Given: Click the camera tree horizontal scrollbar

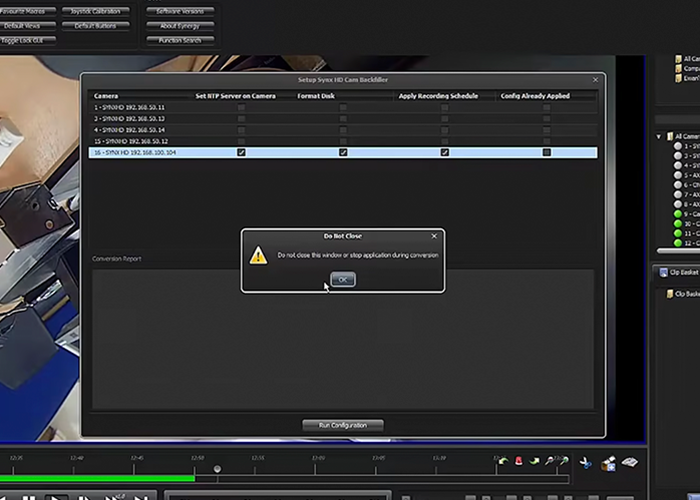Looking at the screenshot, I should click(x=679, y=251).
